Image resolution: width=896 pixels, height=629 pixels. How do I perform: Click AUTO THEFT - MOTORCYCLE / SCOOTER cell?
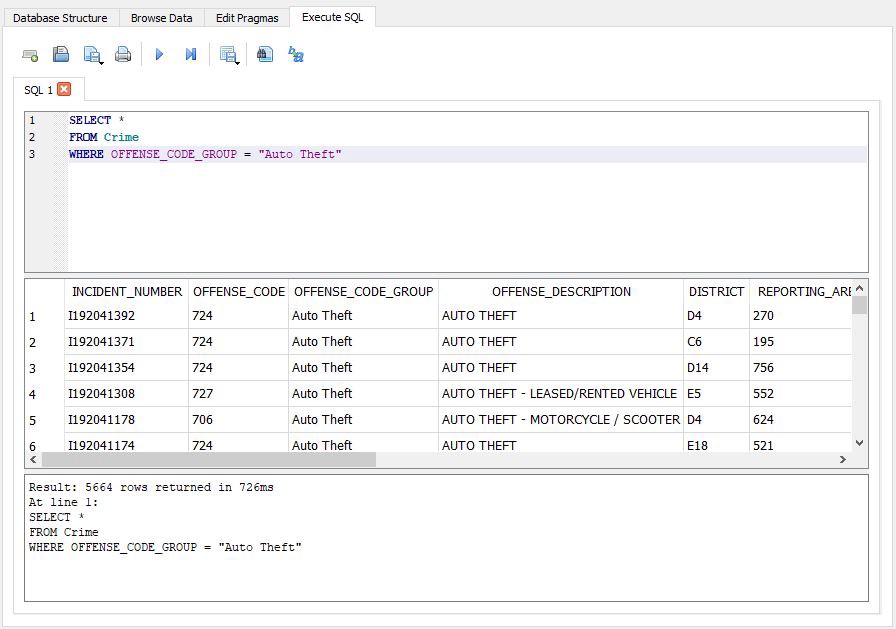pos(561,419)
